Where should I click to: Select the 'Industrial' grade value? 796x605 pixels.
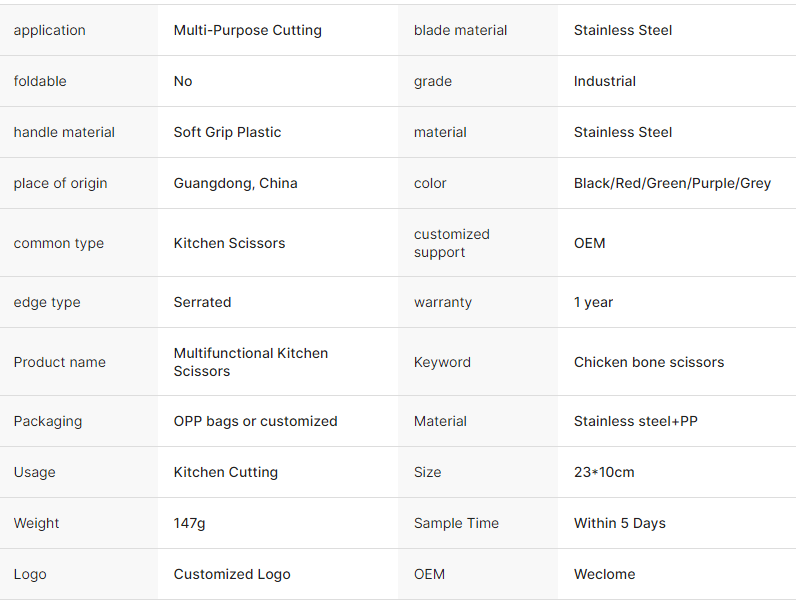(x=604, y=81)
